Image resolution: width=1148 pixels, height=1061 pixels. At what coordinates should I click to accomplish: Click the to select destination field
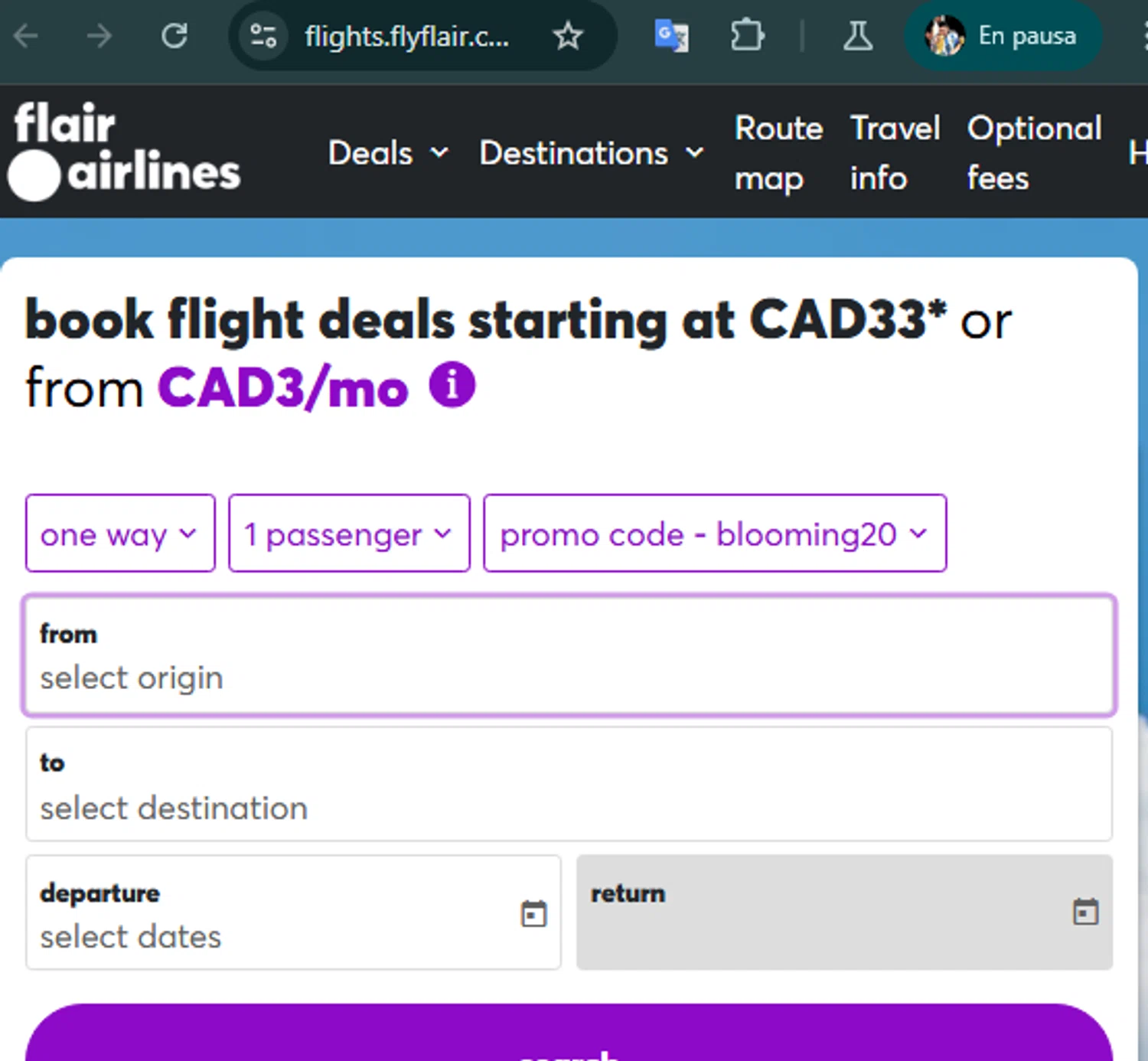(569, 785)
